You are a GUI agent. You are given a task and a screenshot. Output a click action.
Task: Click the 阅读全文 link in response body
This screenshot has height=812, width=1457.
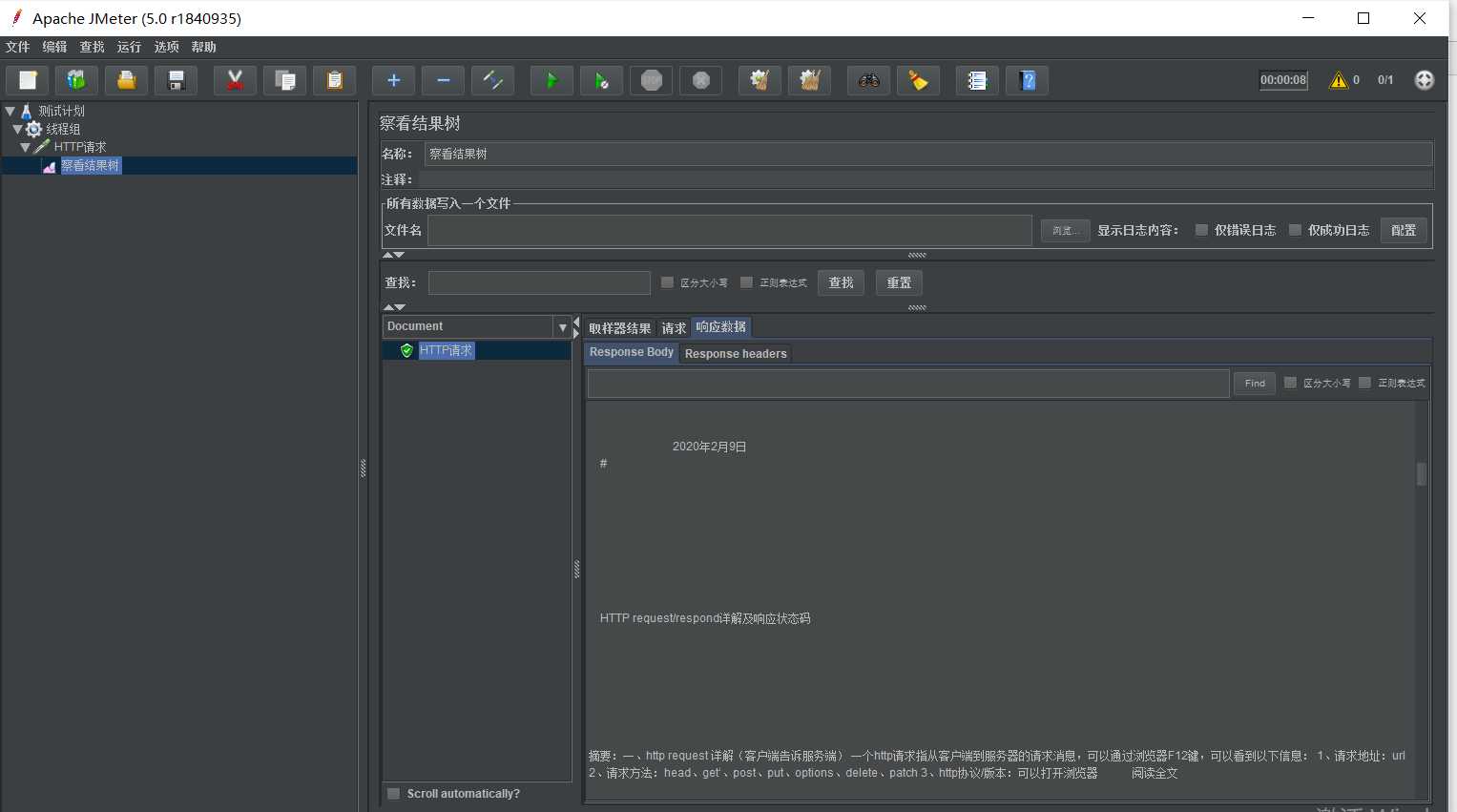(1155, 773)
